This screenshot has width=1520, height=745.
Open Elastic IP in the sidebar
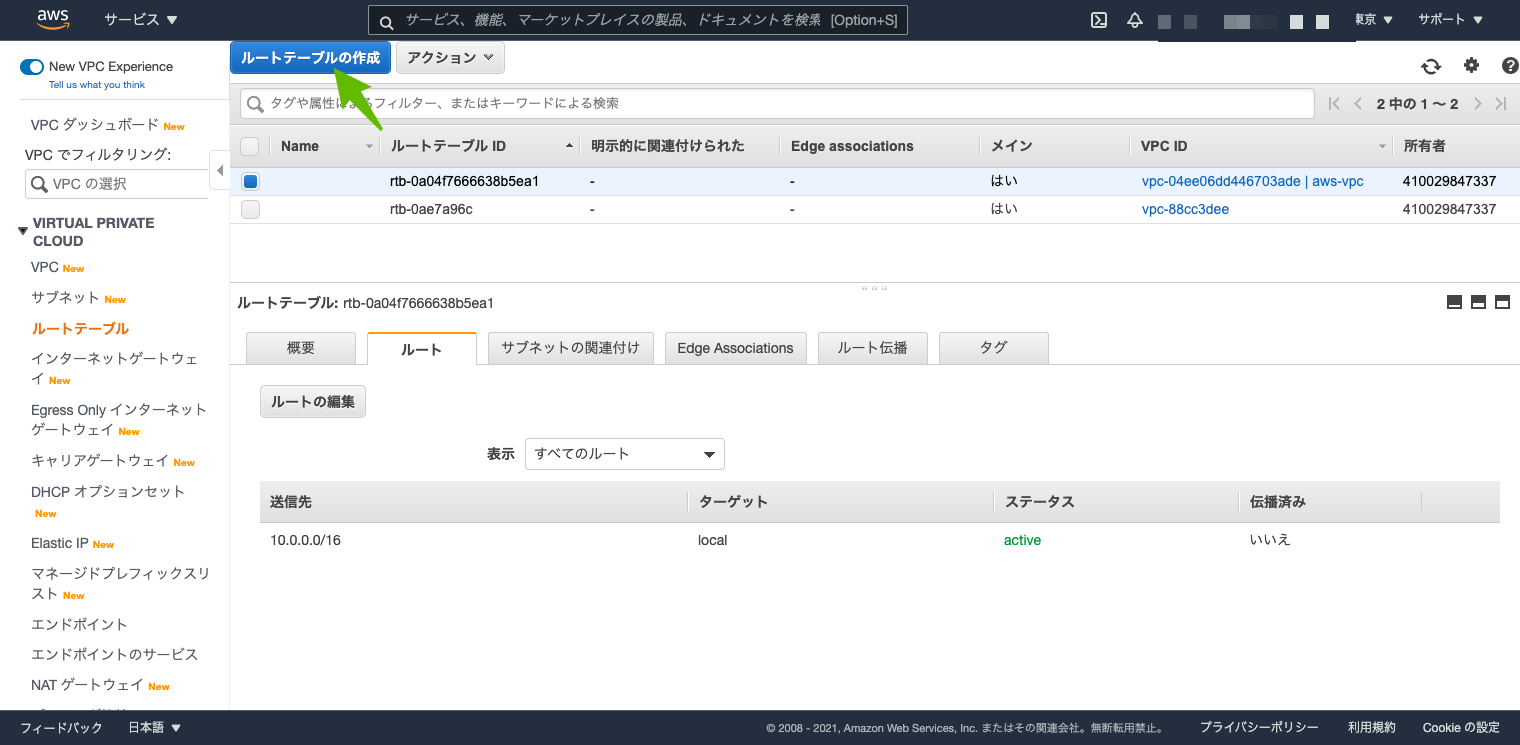pyautogui.click(x=60, y=544)
